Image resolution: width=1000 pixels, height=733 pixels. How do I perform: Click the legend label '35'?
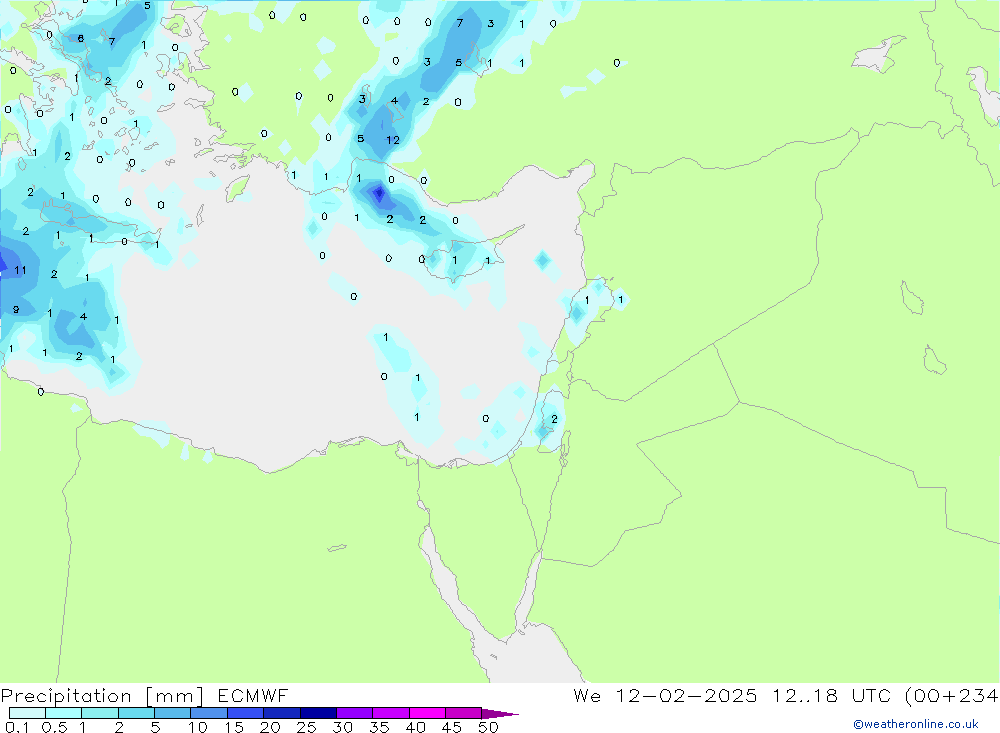pos(379,727)
